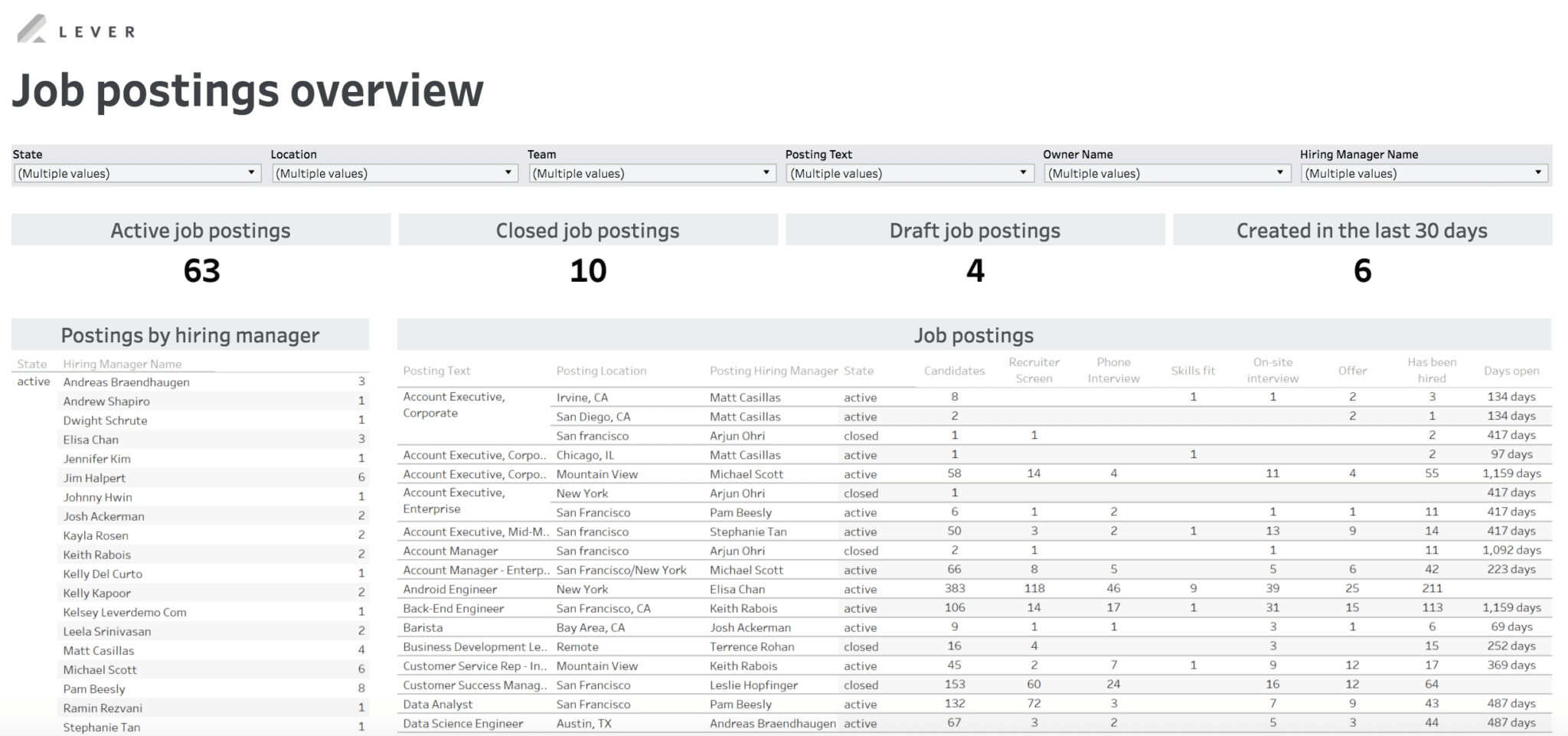Click the Phone Interview column header

(x=1113, y=370)
